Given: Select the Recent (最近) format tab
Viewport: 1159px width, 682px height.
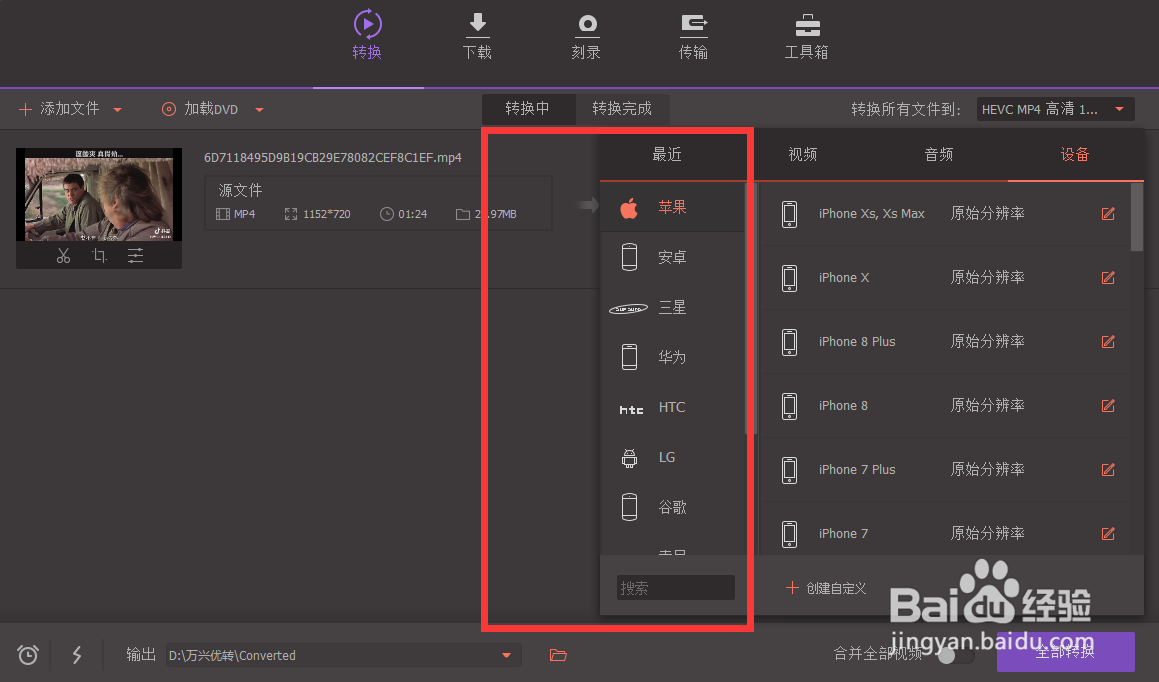Looking at the screenshot, I should [x=667, y=154].
